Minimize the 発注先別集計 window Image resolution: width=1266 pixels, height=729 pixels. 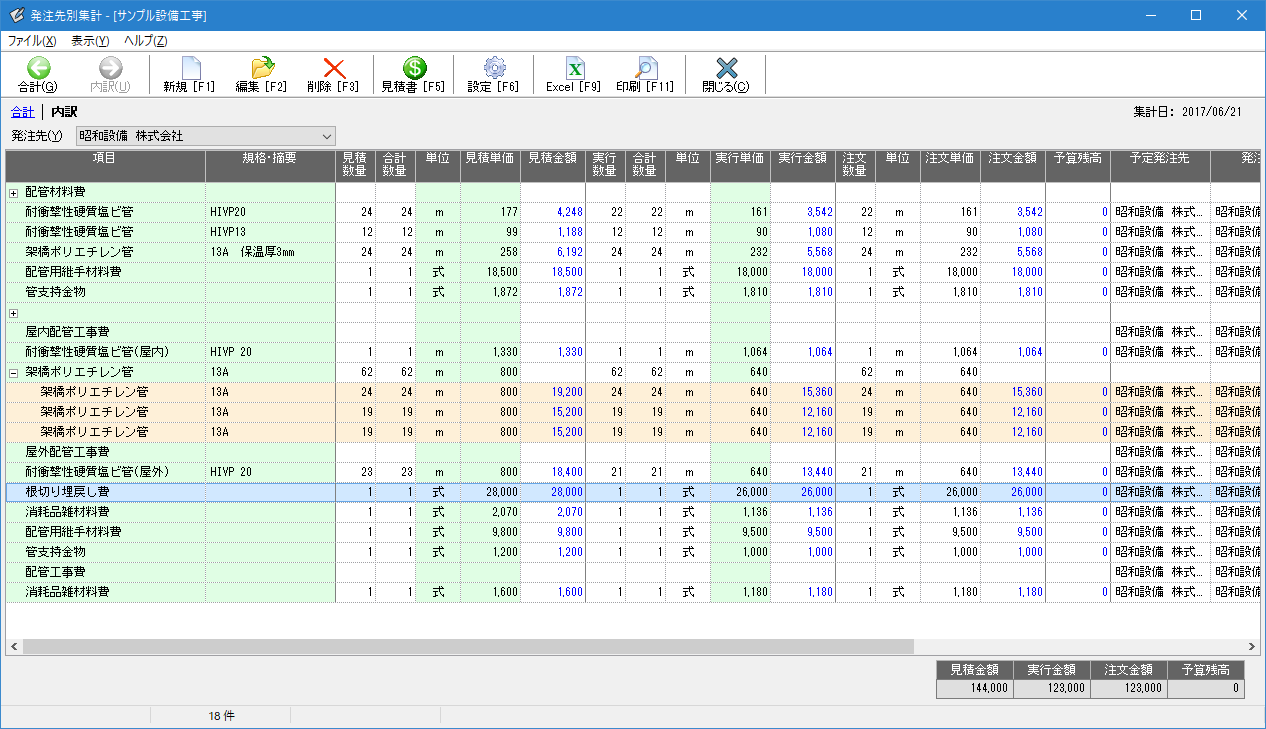pos(1150,15)
